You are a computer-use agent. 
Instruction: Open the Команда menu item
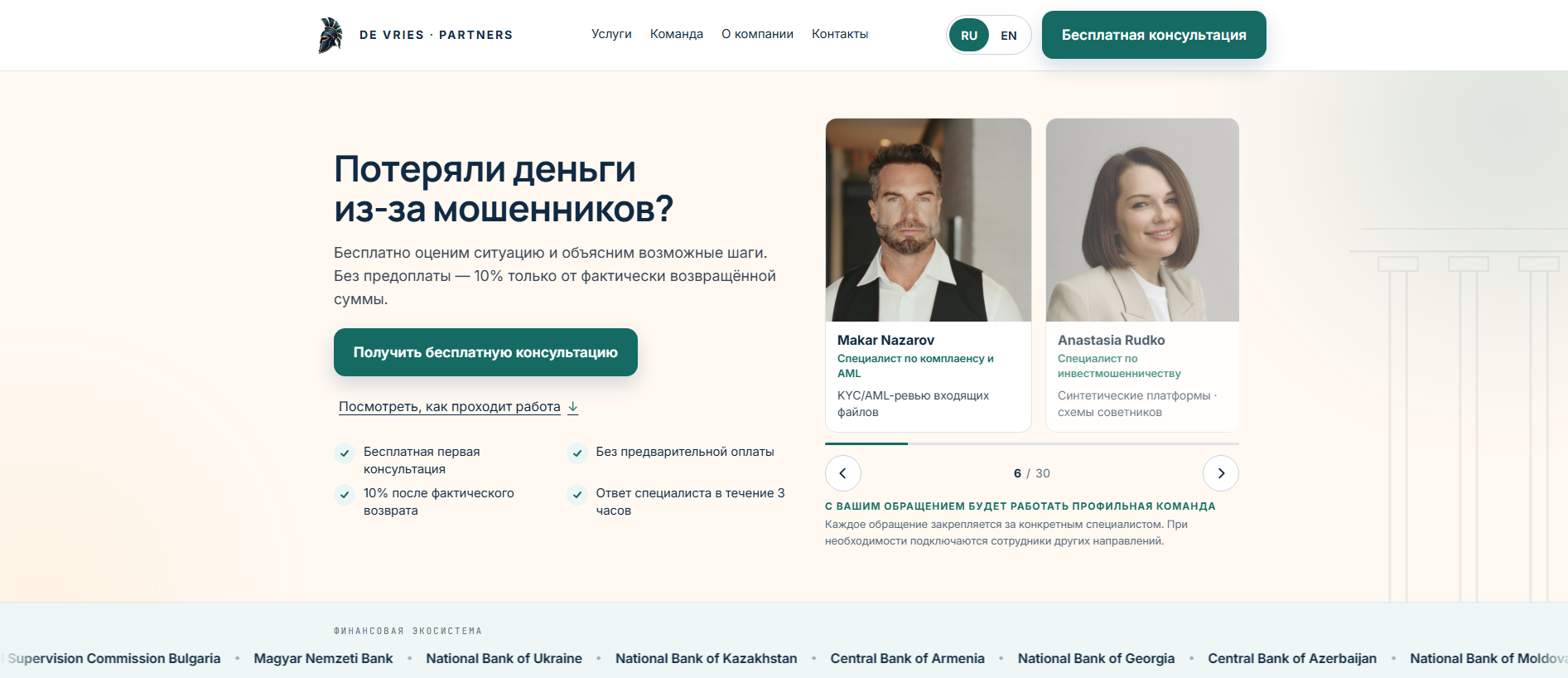(x=677, y=34)
